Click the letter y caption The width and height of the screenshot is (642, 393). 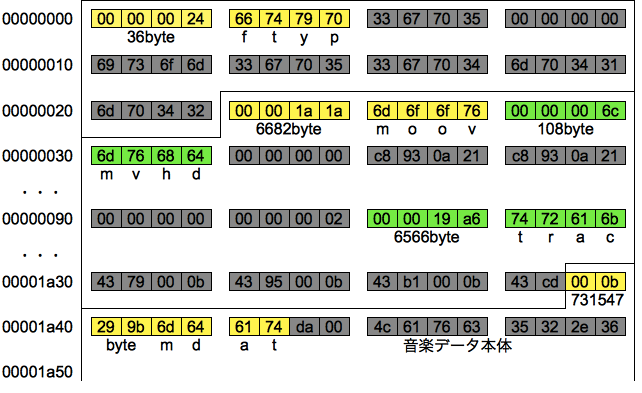[x=304, y=38]
